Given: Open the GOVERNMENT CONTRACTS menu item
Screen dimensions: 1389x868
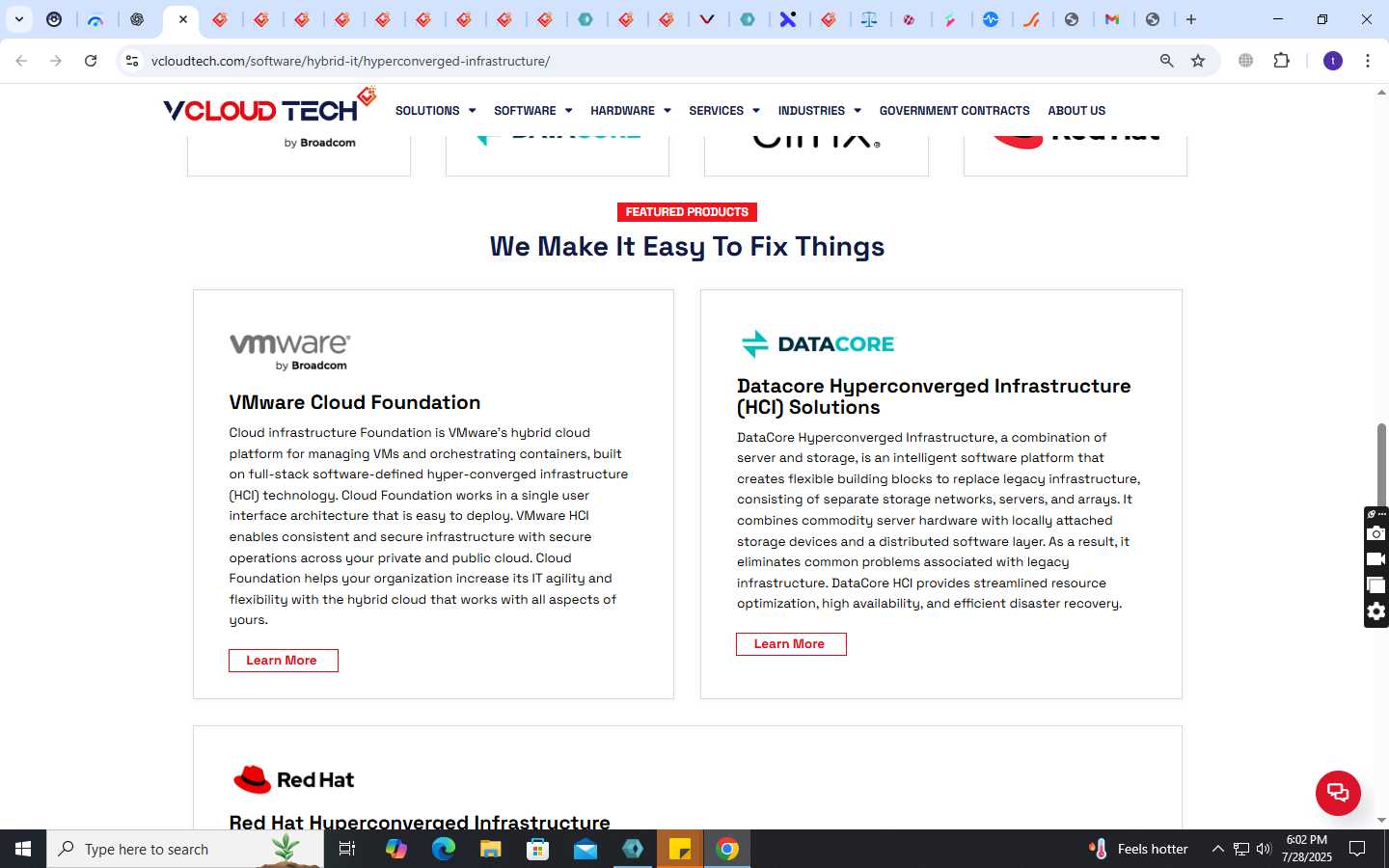Looking at the screenshot, I should tap(954, 111).
